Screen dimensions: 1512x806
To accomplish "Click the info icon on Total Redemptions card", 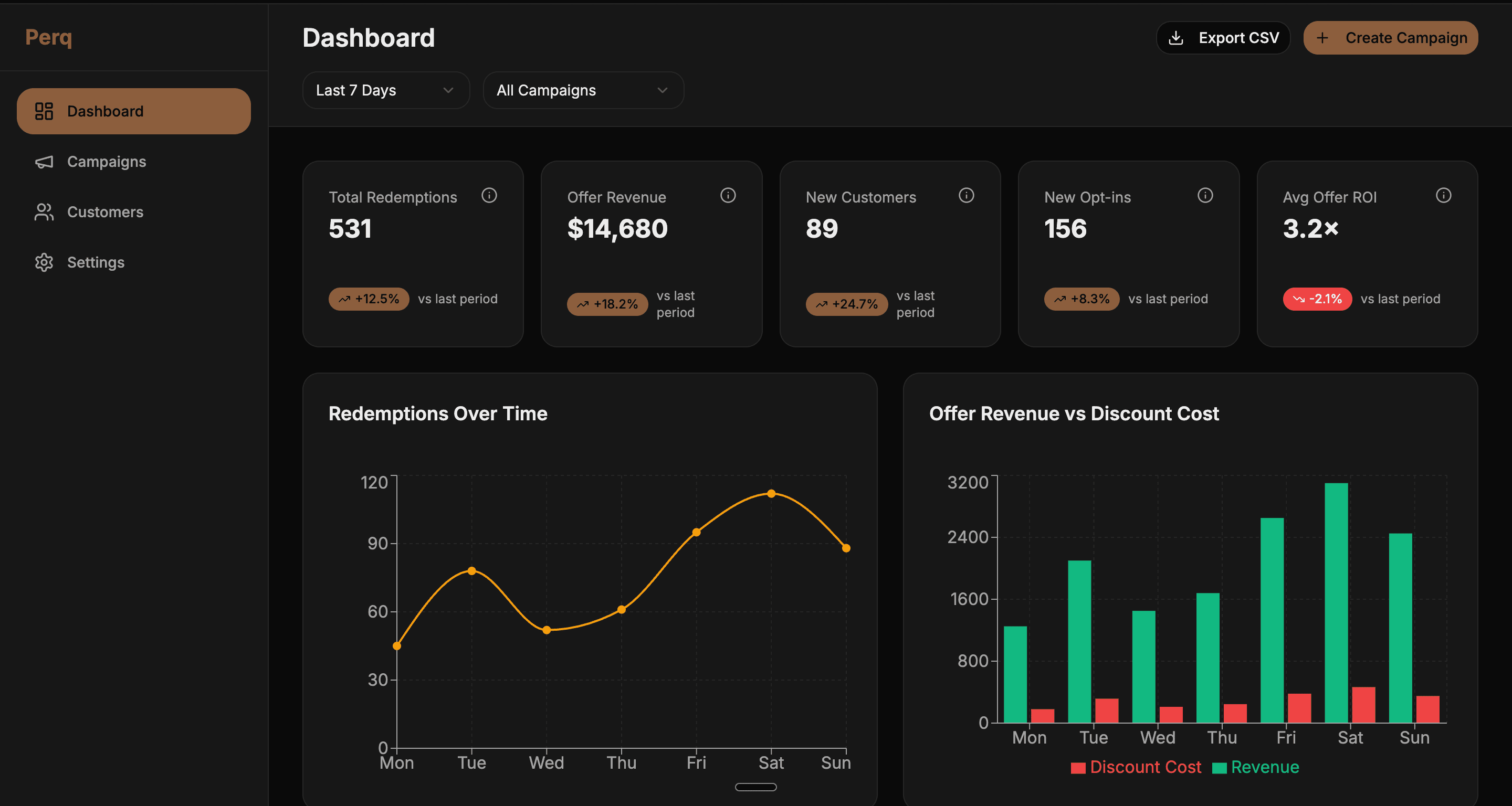I will (x=489, y=195).
